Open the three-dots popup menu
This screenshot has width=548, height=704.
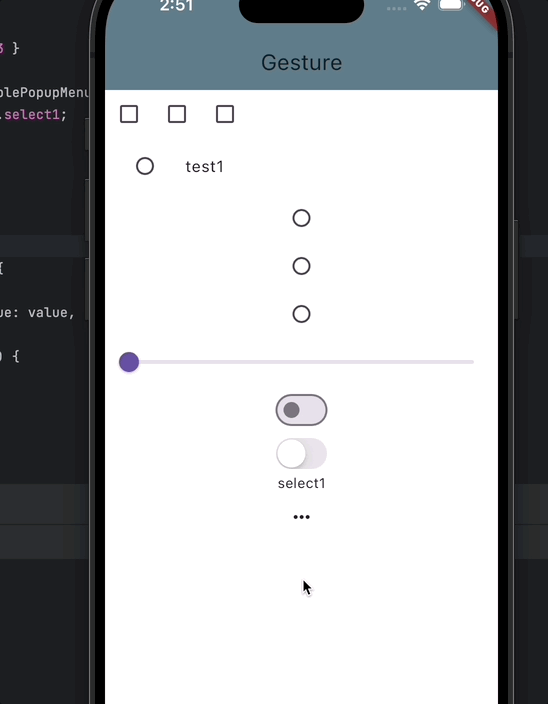[x=301, y=517]
